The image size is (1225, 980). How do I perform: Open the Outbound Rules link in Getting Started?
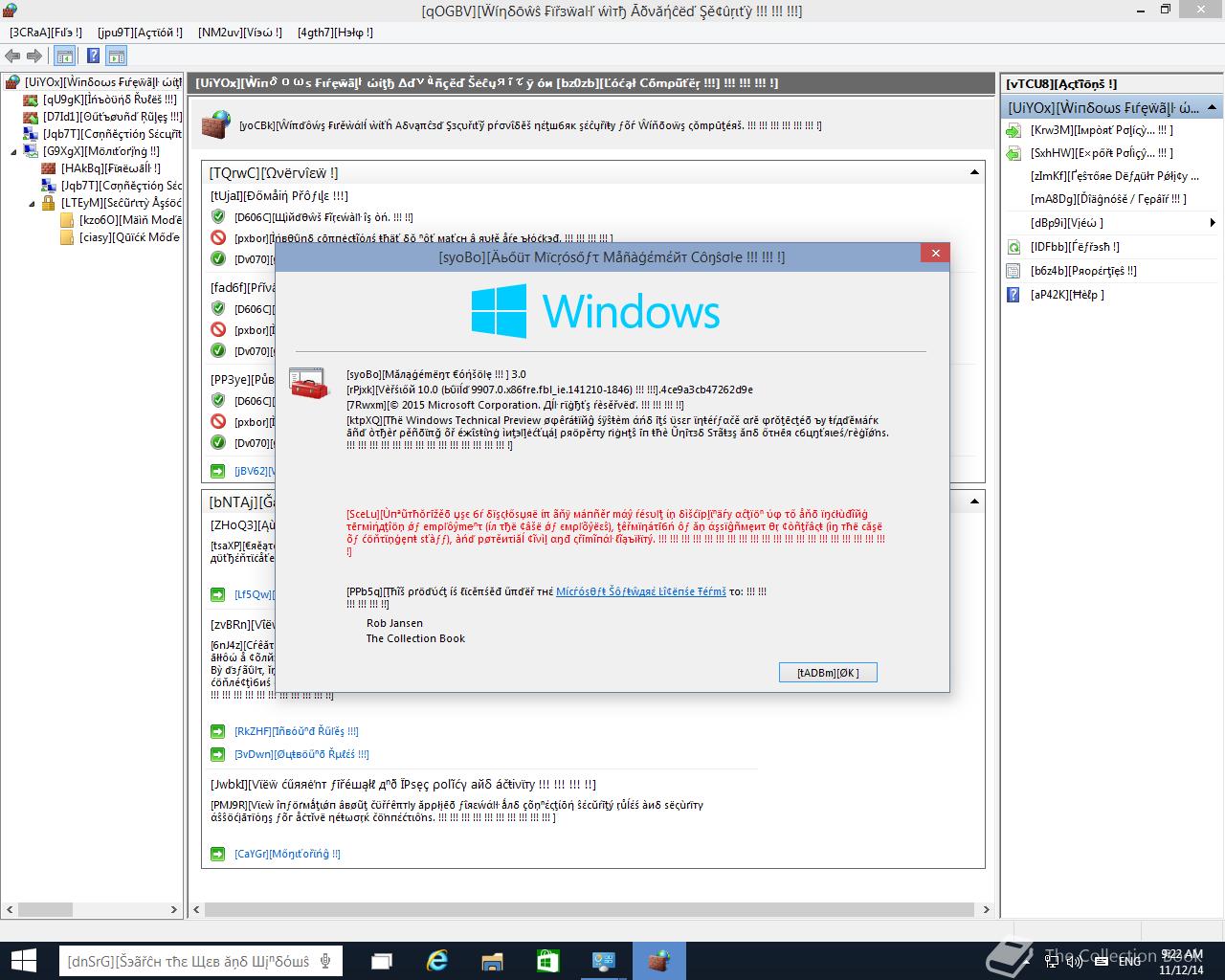(x=301, y=754)
